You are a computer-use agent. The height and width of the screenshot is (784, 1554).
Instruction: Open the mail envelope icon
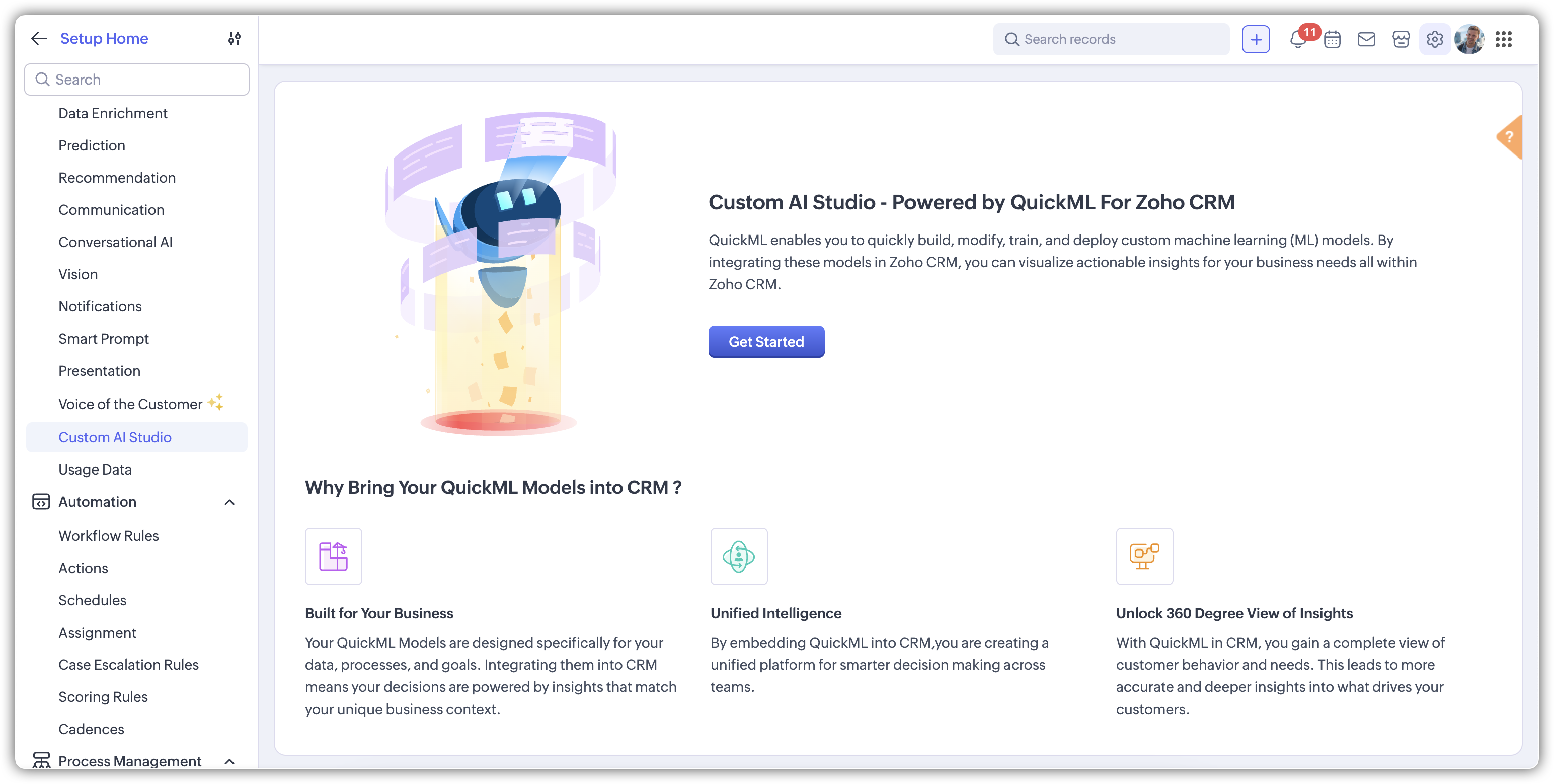pos(1366,39)
